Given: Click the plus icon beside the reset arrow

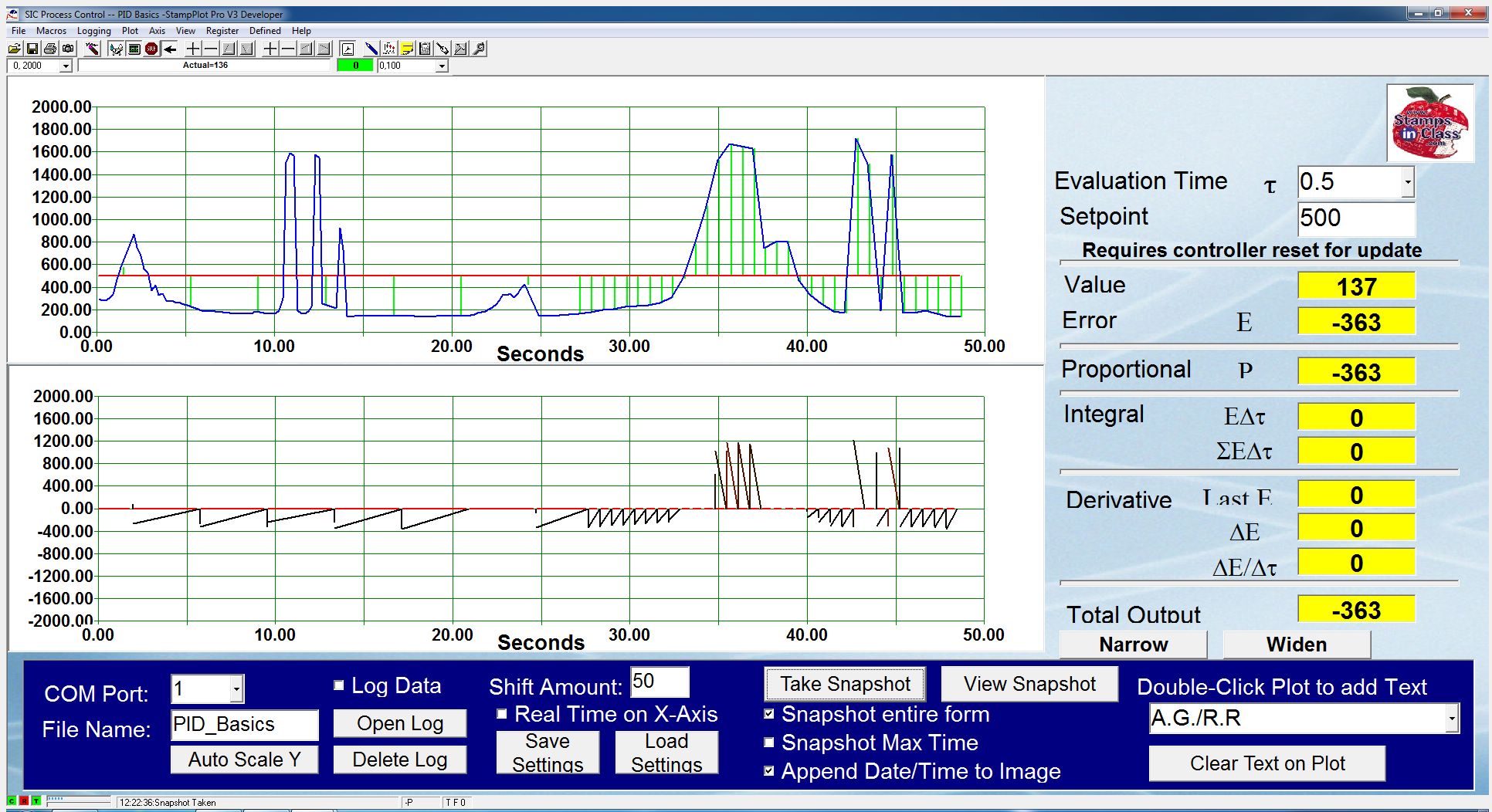Looking at the screenshot, I should click(x=193, y=49).
